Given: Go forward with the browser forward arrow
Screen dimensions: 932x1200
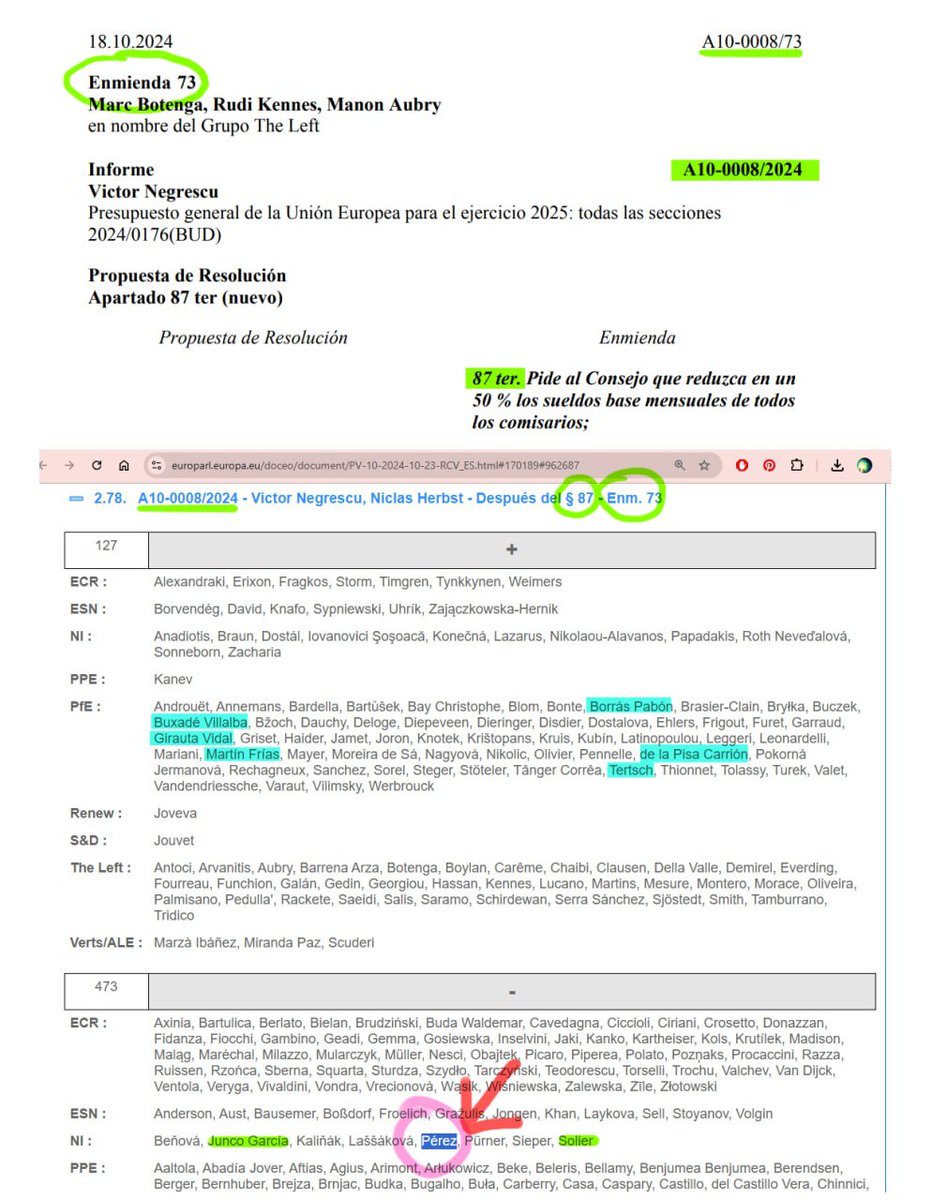Looking at the screenshot, I should [x=69, y=466].
